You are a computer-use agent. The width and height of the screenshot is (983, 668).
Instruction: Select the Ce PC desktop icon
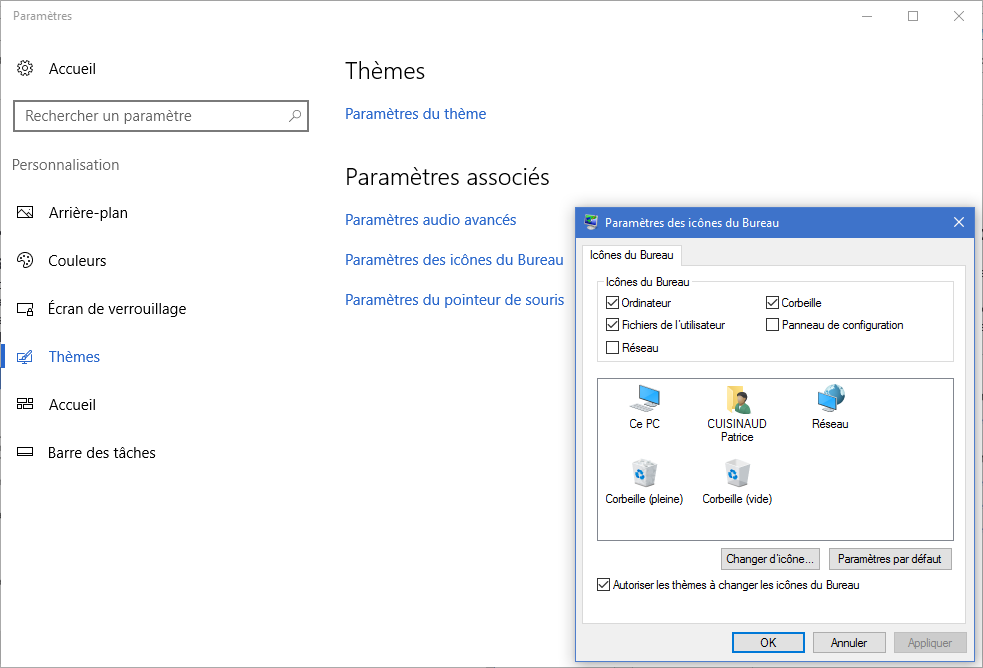644,400
